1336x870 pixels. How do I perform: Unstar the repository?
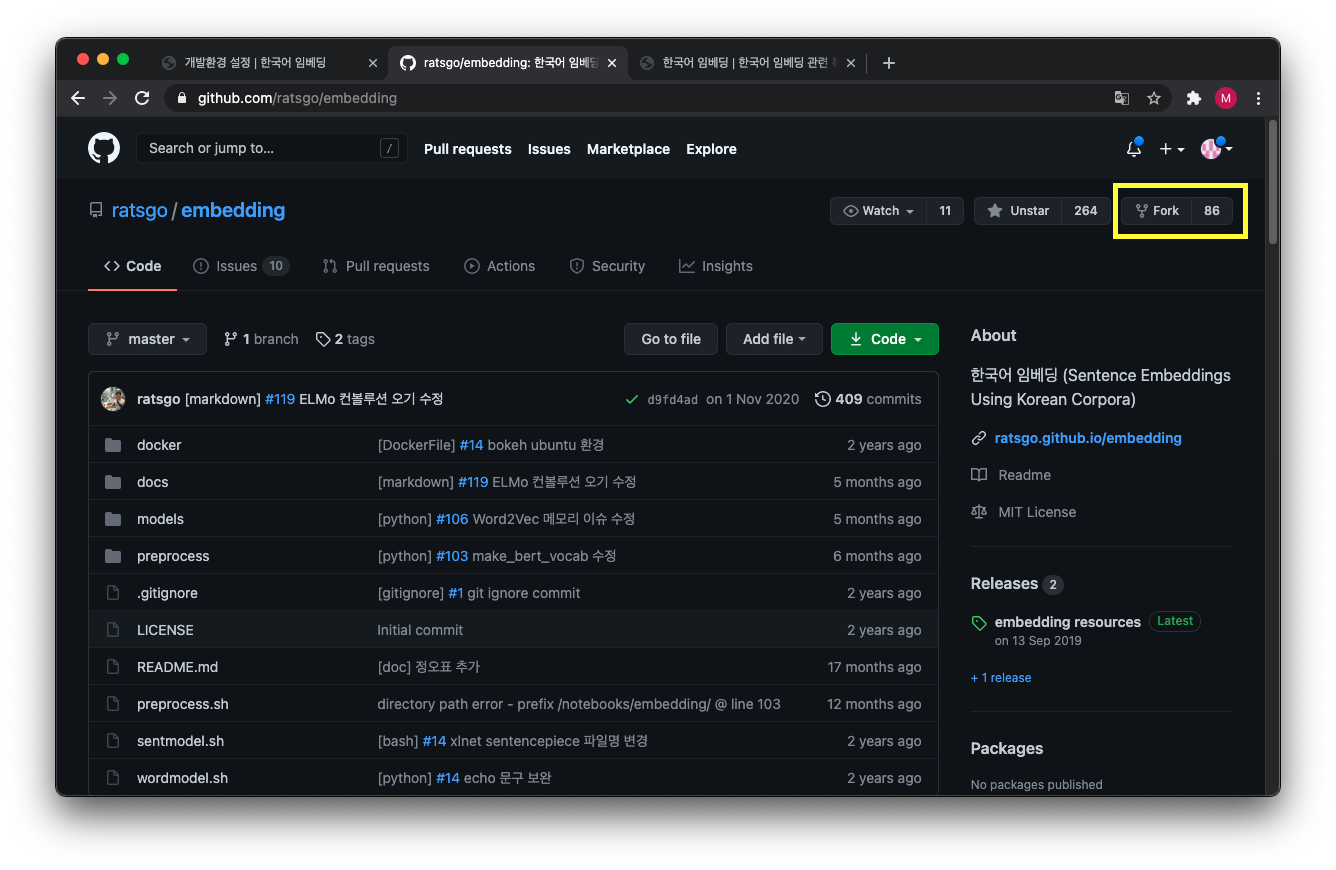point(1017,211)
